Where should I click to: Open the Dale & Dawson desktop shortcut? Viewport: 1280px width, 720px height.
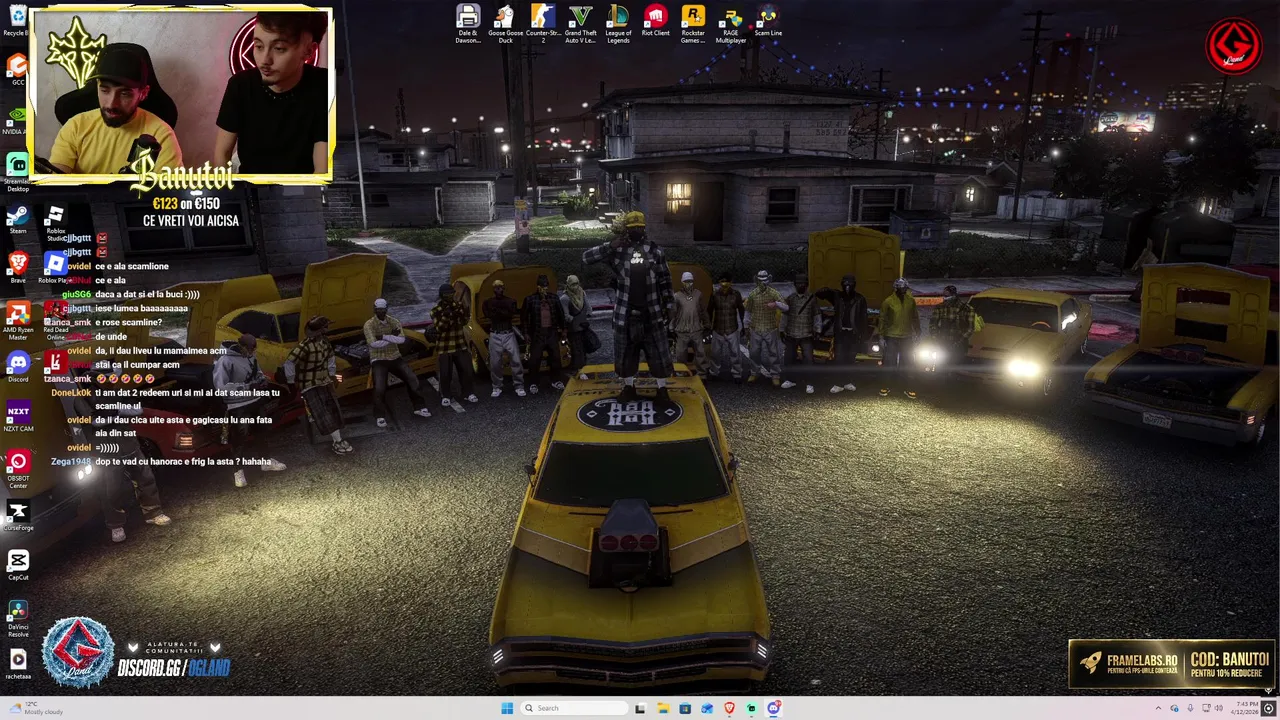tap(468, 23)
